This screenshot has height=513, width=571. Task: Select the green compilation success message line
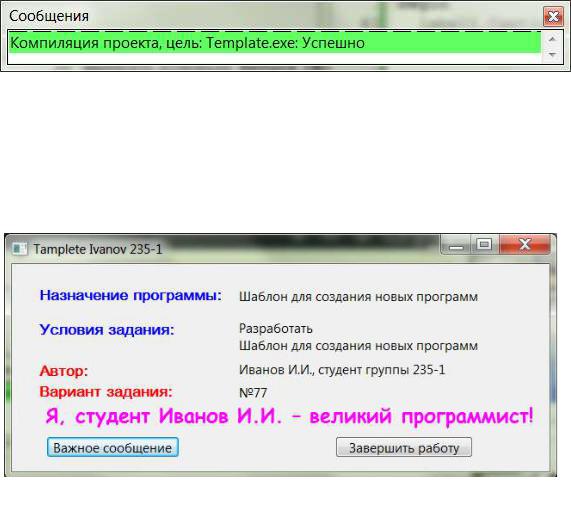(x=275, y=43)
